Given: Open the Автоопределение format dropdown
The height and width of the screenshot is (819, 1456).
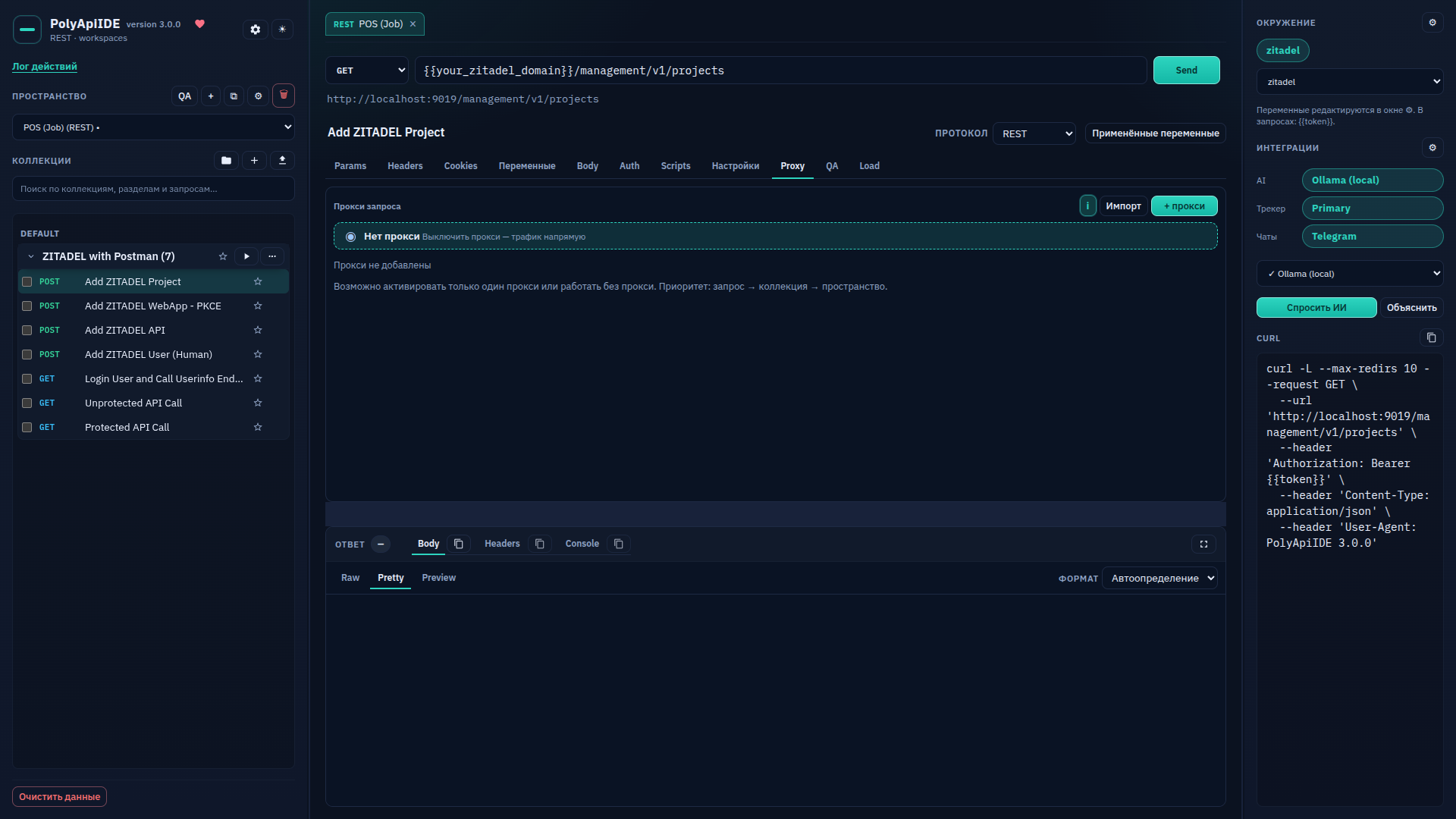Looking at the screenshot, I should click(x=1159, y=579).
